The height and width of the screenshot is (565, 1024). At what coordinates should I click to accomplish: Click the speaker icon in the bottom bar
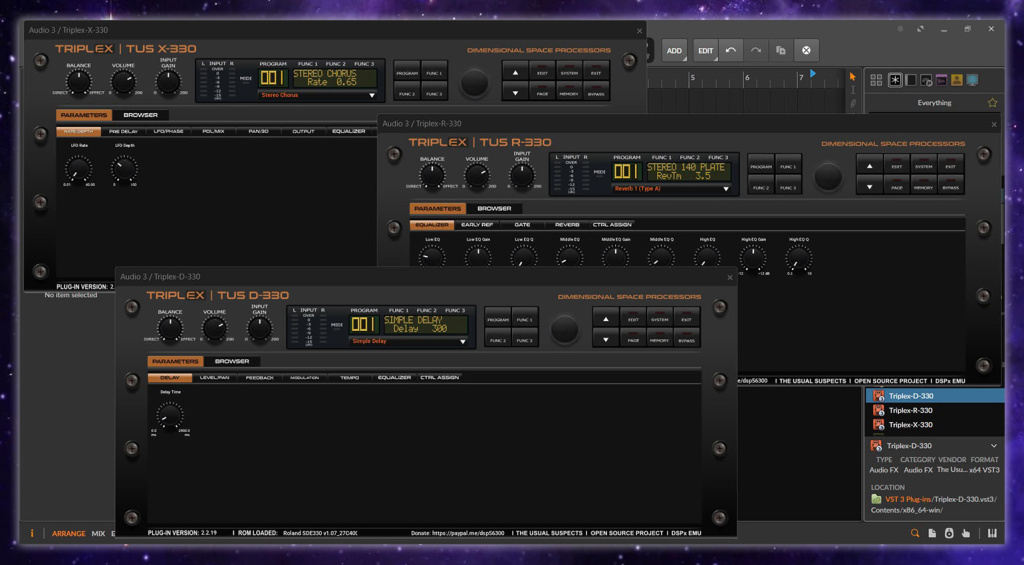[949, 533]
